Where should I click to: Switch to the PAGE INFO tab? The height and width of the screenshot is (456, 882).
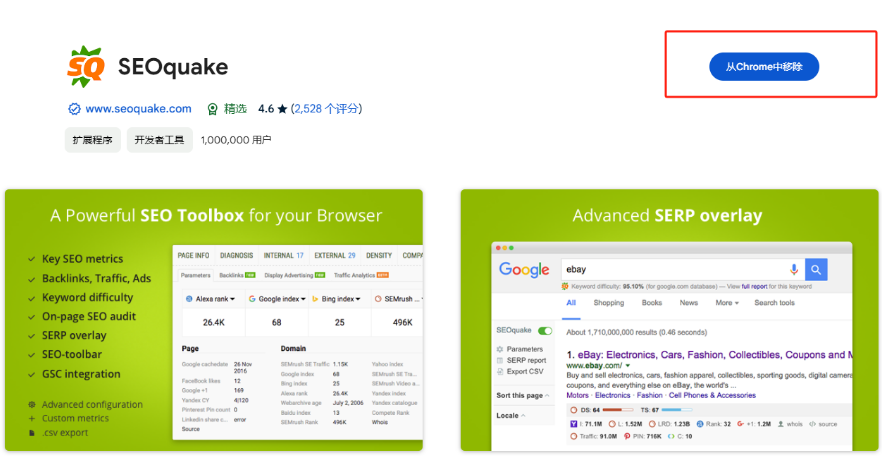[x=194, y=255]
